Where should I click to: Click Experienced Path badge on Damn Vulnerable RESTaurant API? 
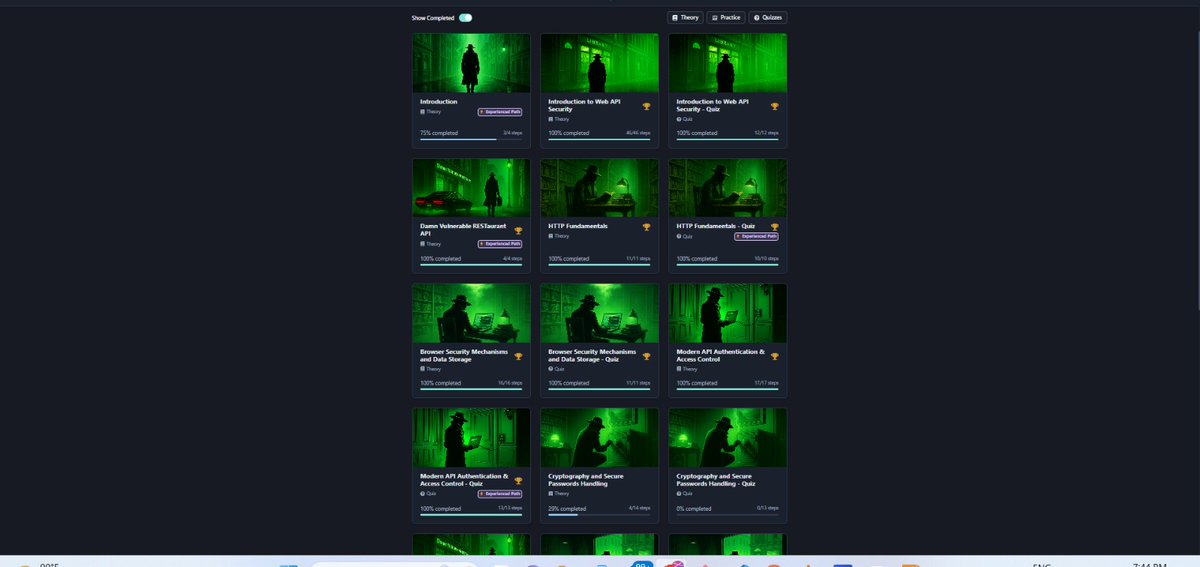(500, 244)
